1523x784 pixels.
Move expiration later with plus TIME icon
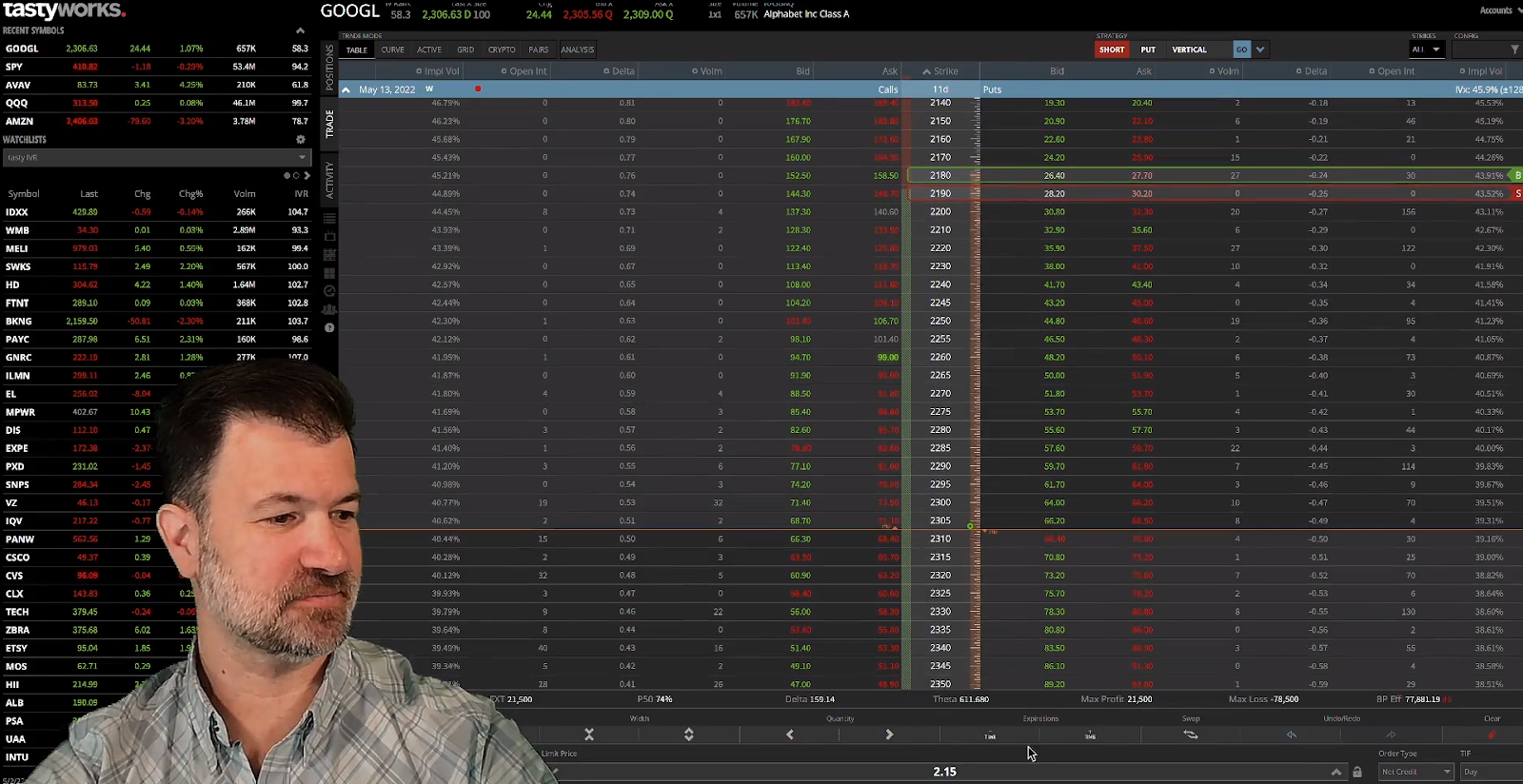coord(1090,735)
